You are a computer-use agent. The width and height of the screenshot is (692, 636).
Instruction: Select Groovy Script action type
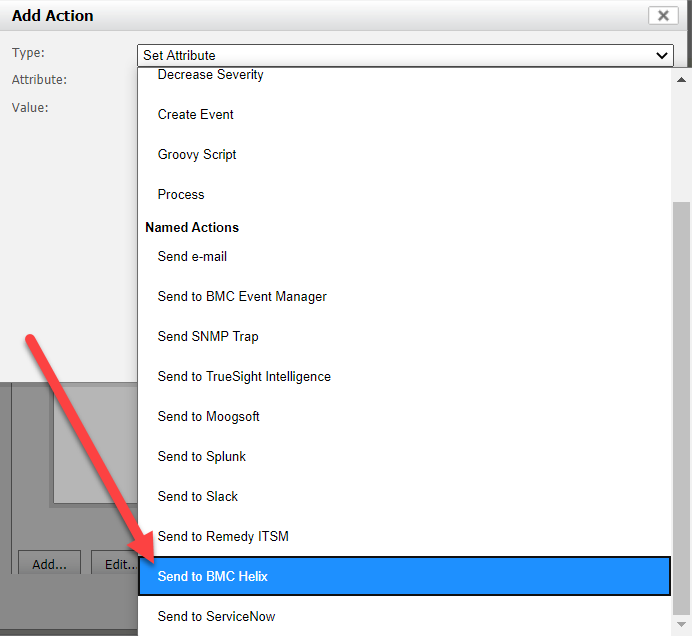point(404,154)
